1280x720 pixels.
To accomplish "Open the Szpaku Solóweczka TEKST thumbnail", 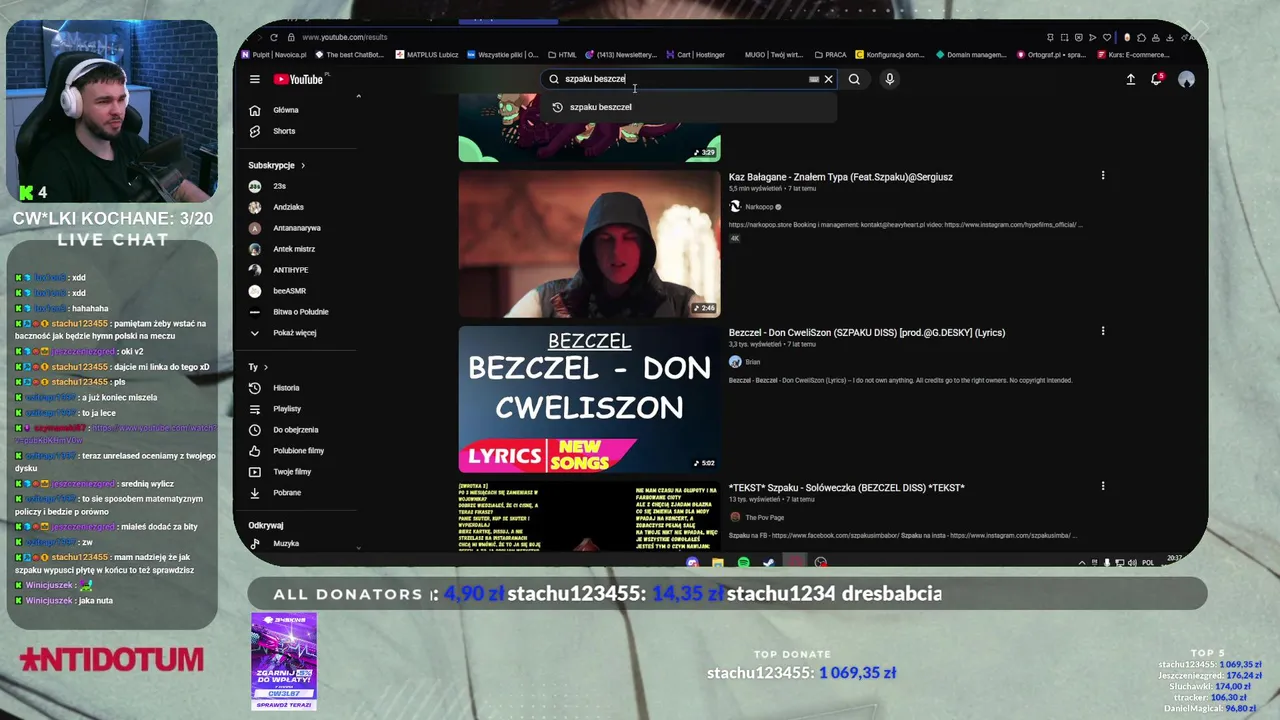I will [589, 516].
